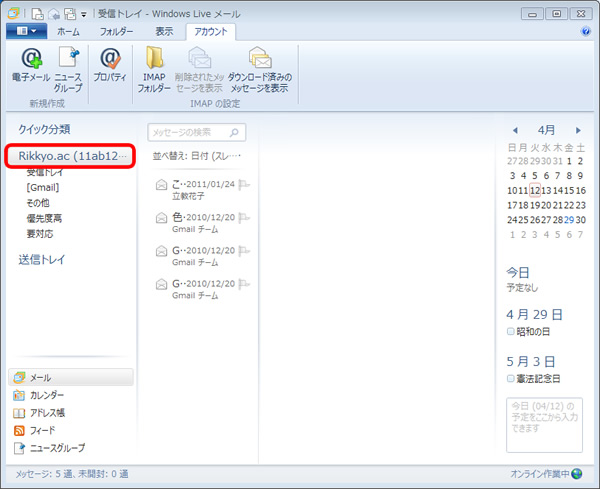Click 削除されたメッセージを表示 icon
The image size is (600, 489).
pos(199,58)
